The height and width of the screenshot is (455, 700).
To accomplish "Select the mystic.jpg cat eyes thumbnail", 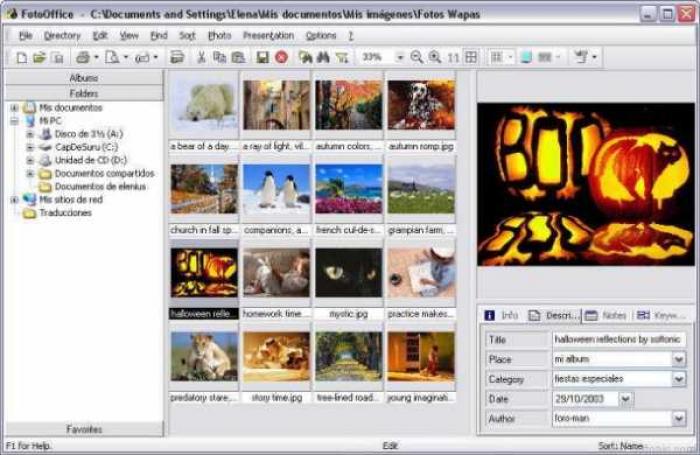I will coord(349,272).
